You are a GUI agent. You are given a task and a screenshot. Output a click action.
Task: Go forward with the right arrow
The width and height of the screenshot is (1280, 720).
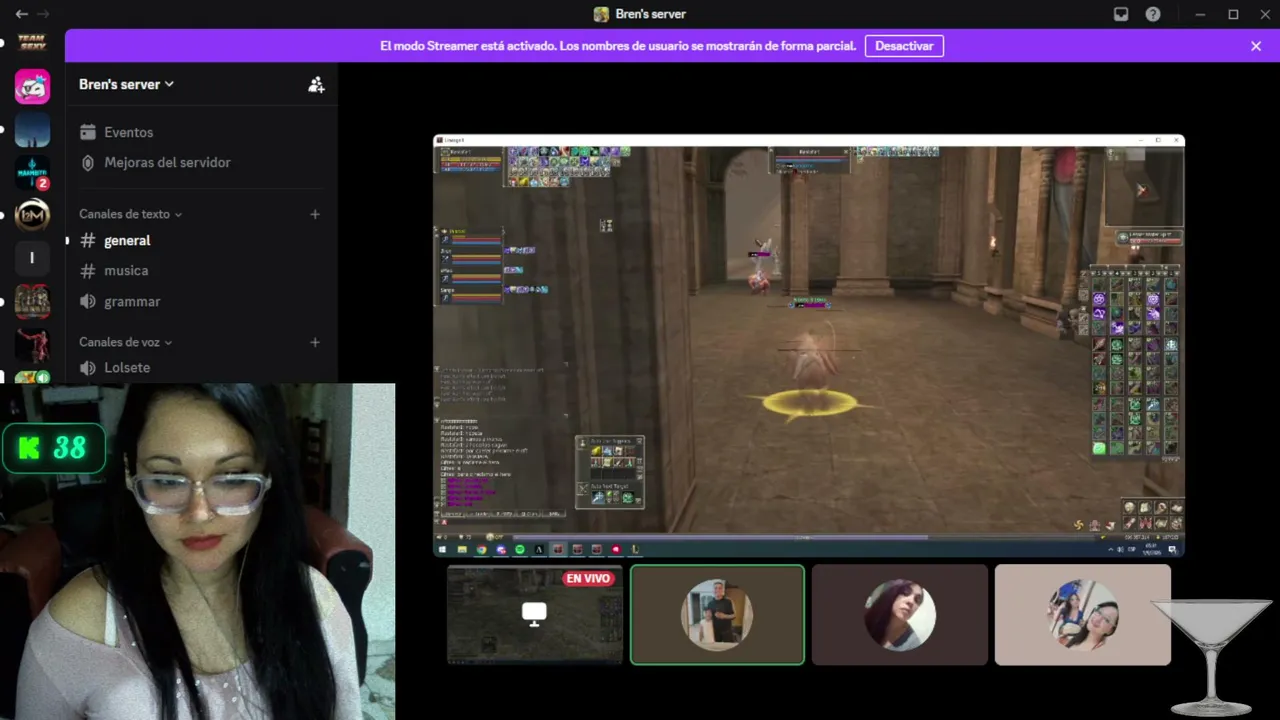click(x=43, y=14)
